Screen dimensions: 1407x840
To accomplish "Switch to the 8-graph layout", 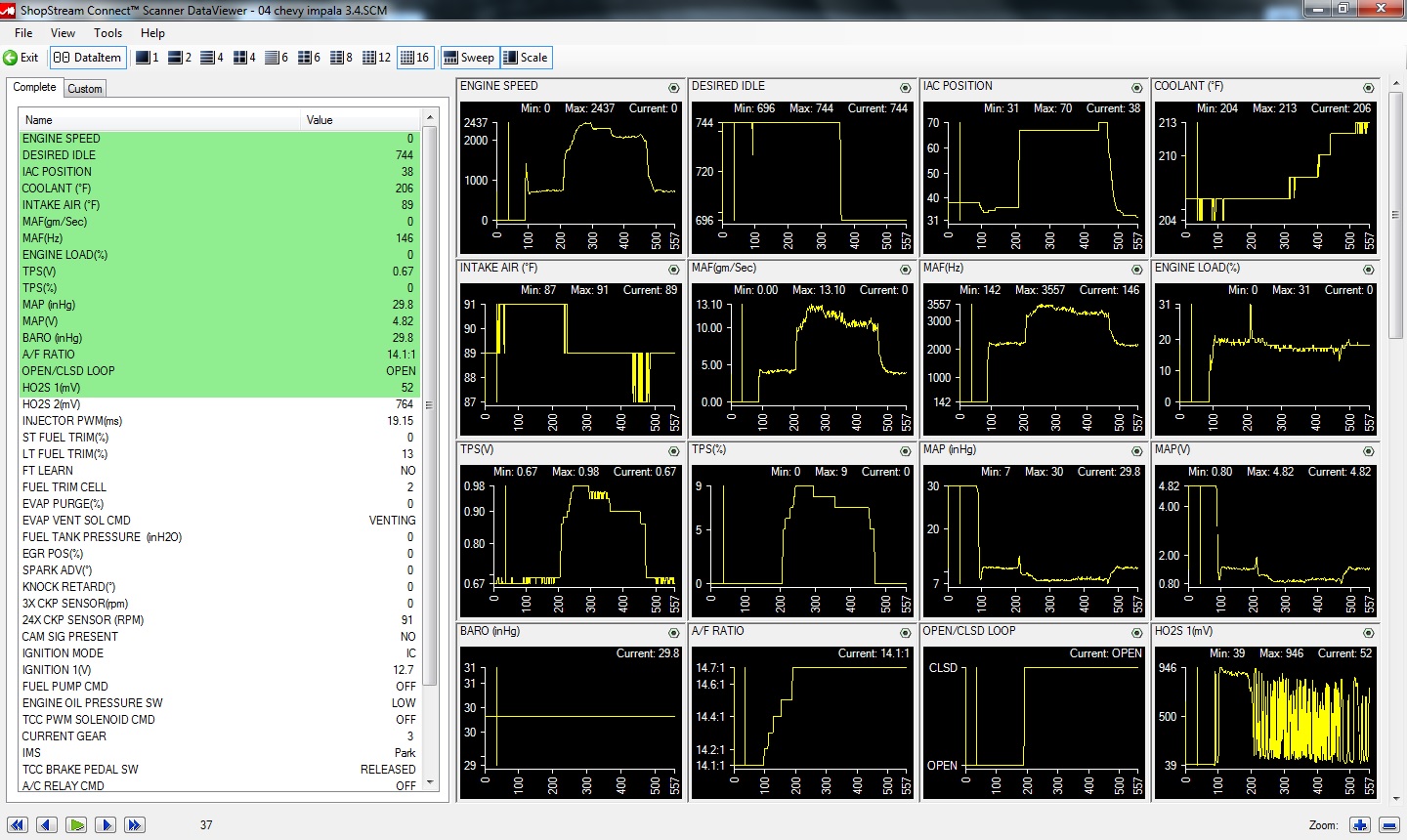I will pyautogui.click(x=341, y=58).
